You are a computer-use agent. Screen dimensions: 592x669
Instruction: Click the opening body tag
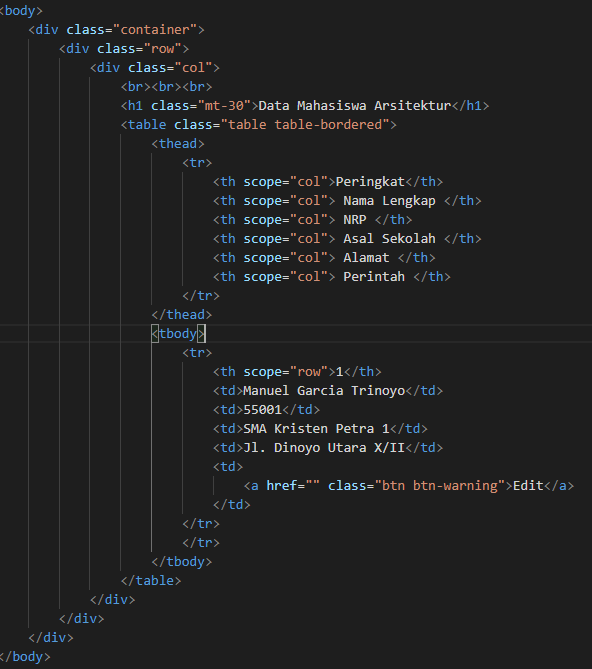(x=21, y=11)
